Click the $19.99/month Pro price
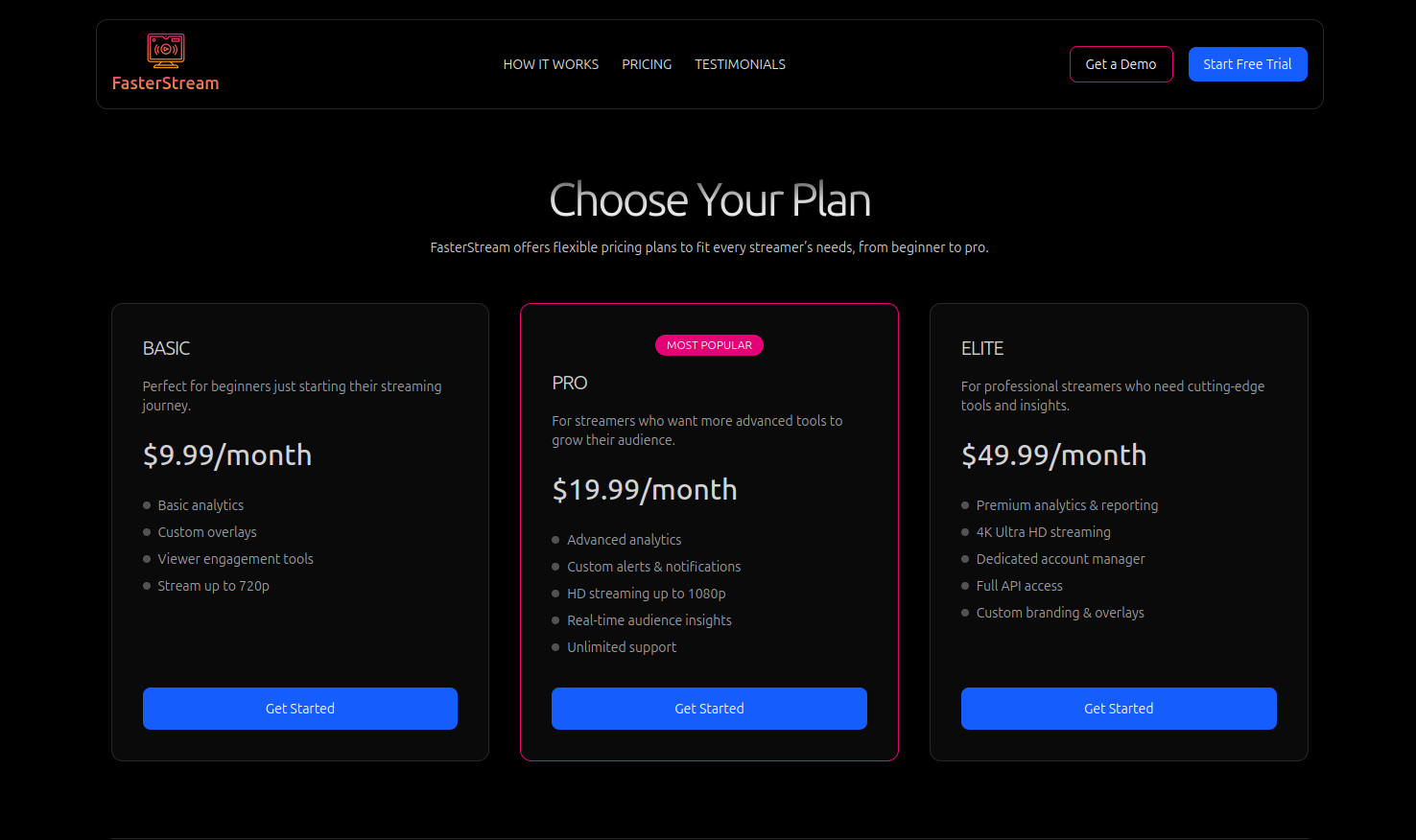 (645, 490)
